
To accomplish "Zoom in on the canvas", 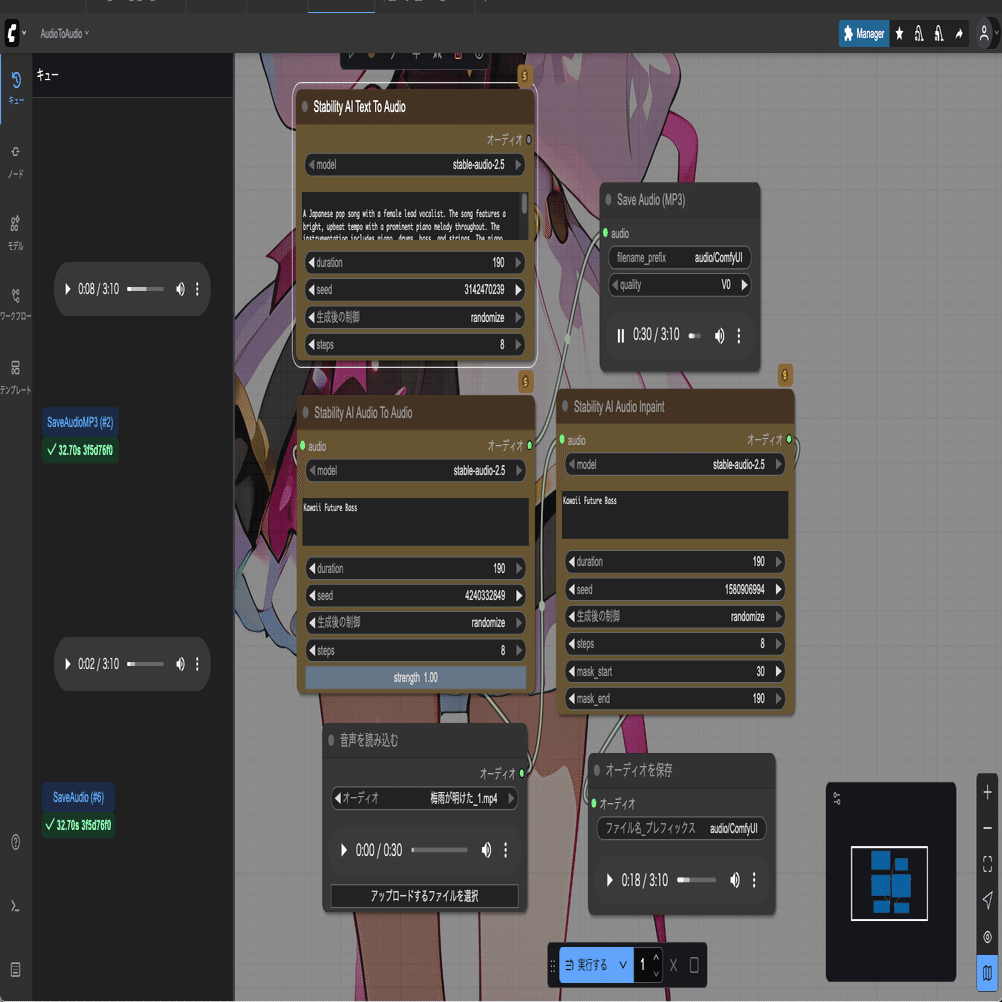I will 987,792.
